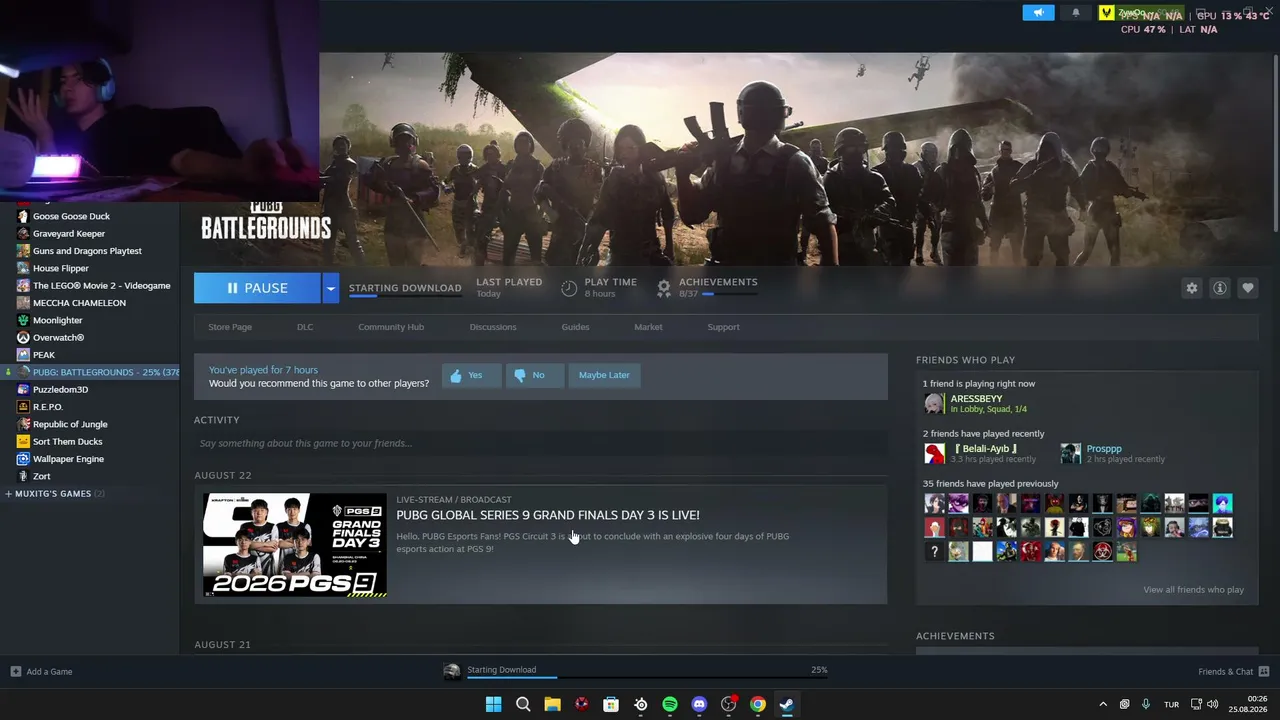1280x720 pixels.
Task: Open File Explorer from the taskbar
Action: [x=552, y=704]
